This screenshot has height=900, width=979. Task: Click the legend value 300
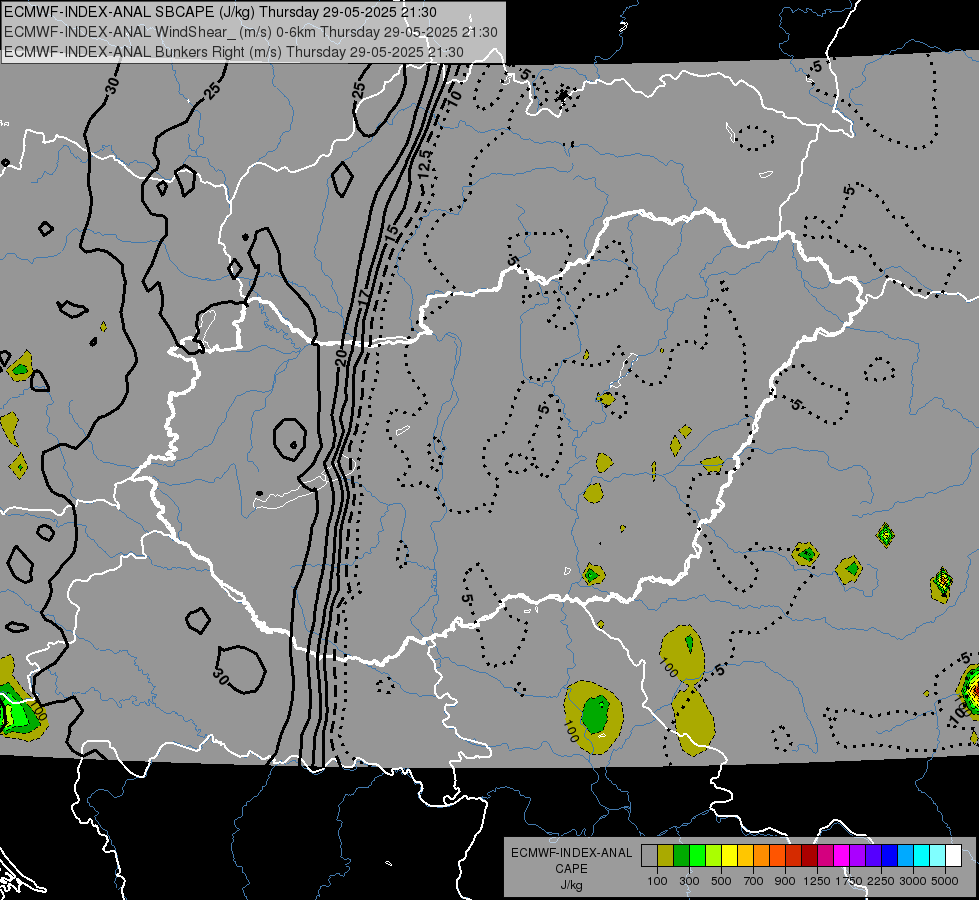pyautogui.click(x=689, y=881)
